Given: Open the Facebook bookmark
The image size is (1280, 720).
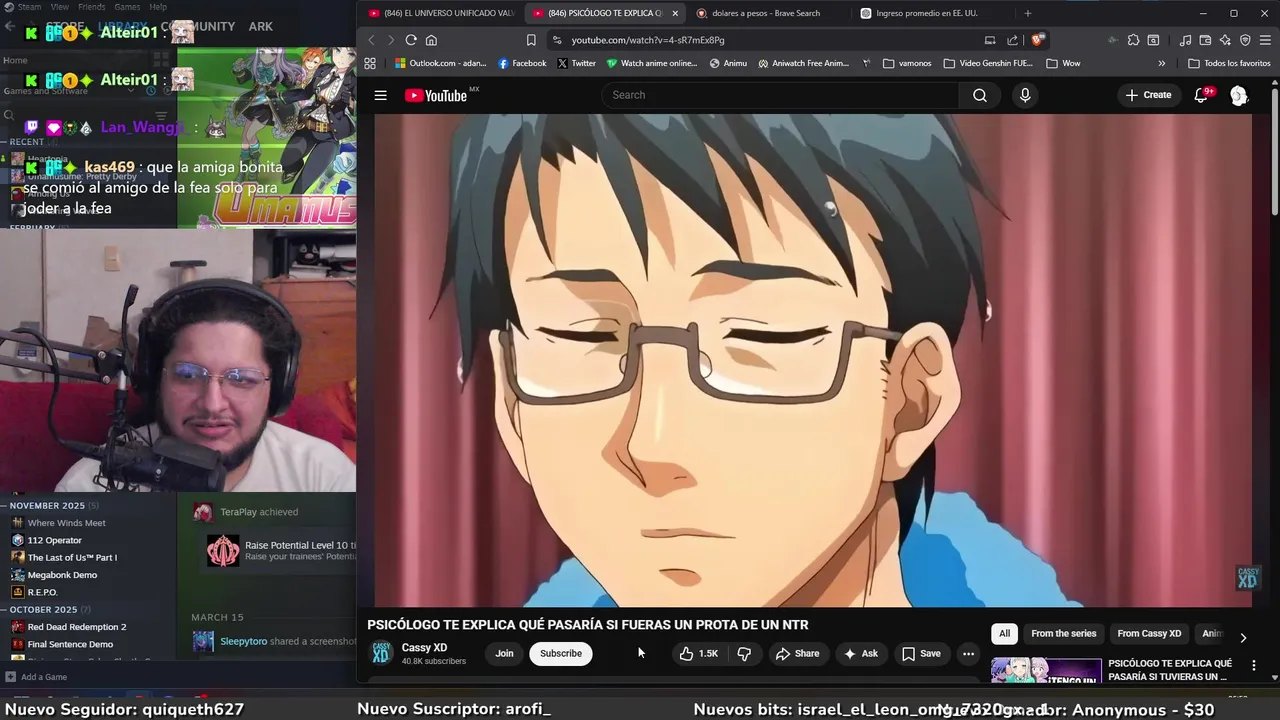Looking at the screenshot, I should (522, 63).
